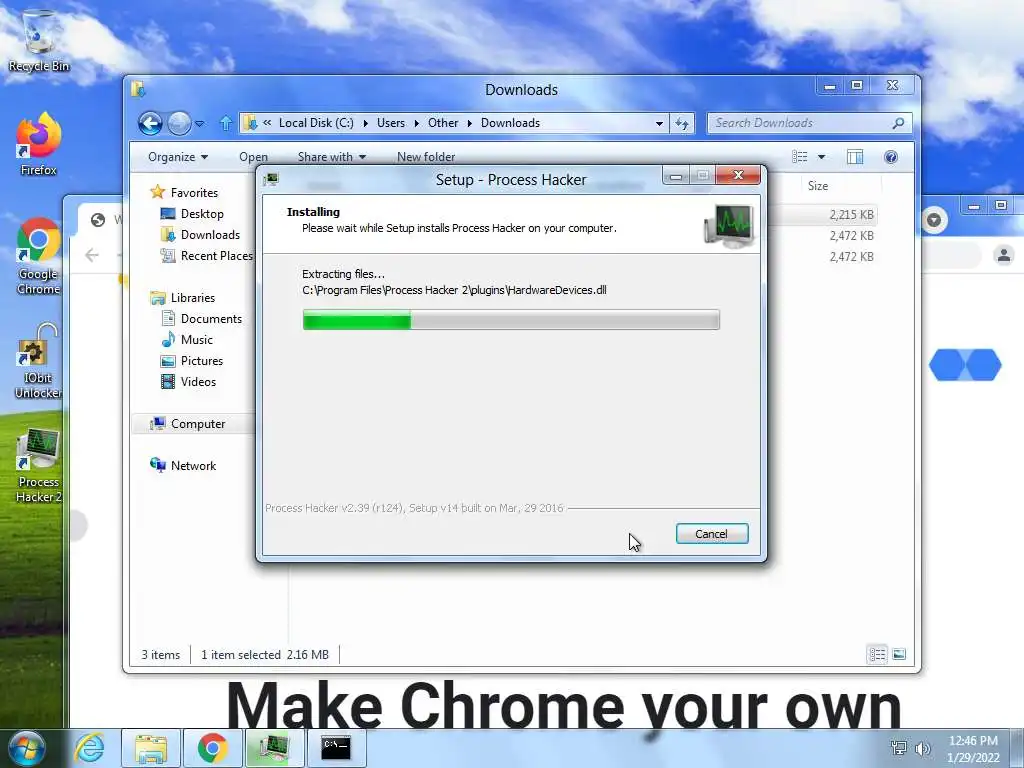1024x768 pixels.
Task: Cancel the Process Hacker installation
Action: [711, 534]
